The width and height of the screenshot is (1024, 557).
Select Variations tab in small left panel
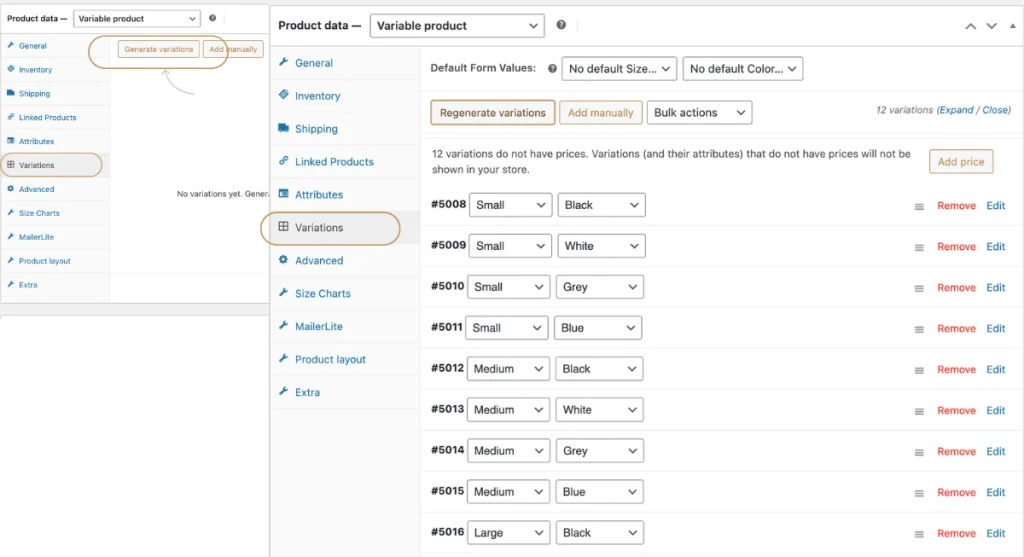coord(37,165)
